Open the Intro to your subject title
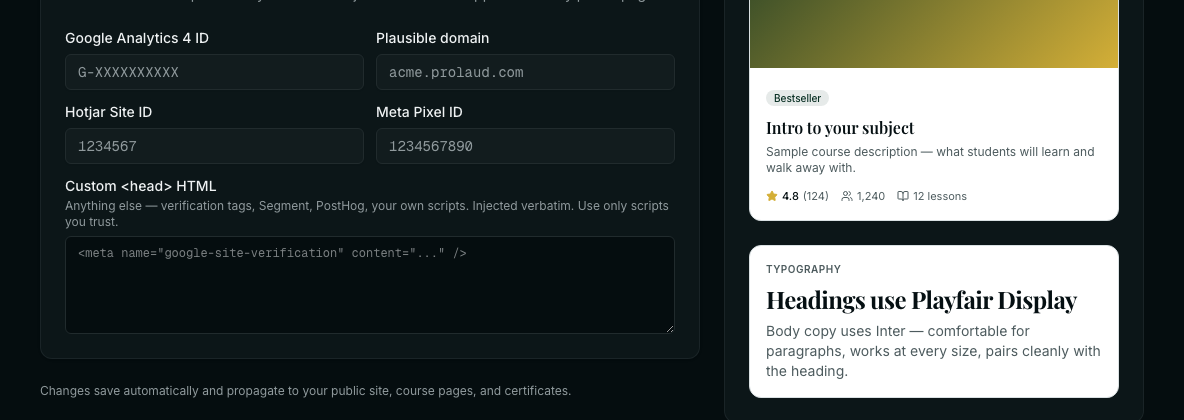 (x=840, y=128)
